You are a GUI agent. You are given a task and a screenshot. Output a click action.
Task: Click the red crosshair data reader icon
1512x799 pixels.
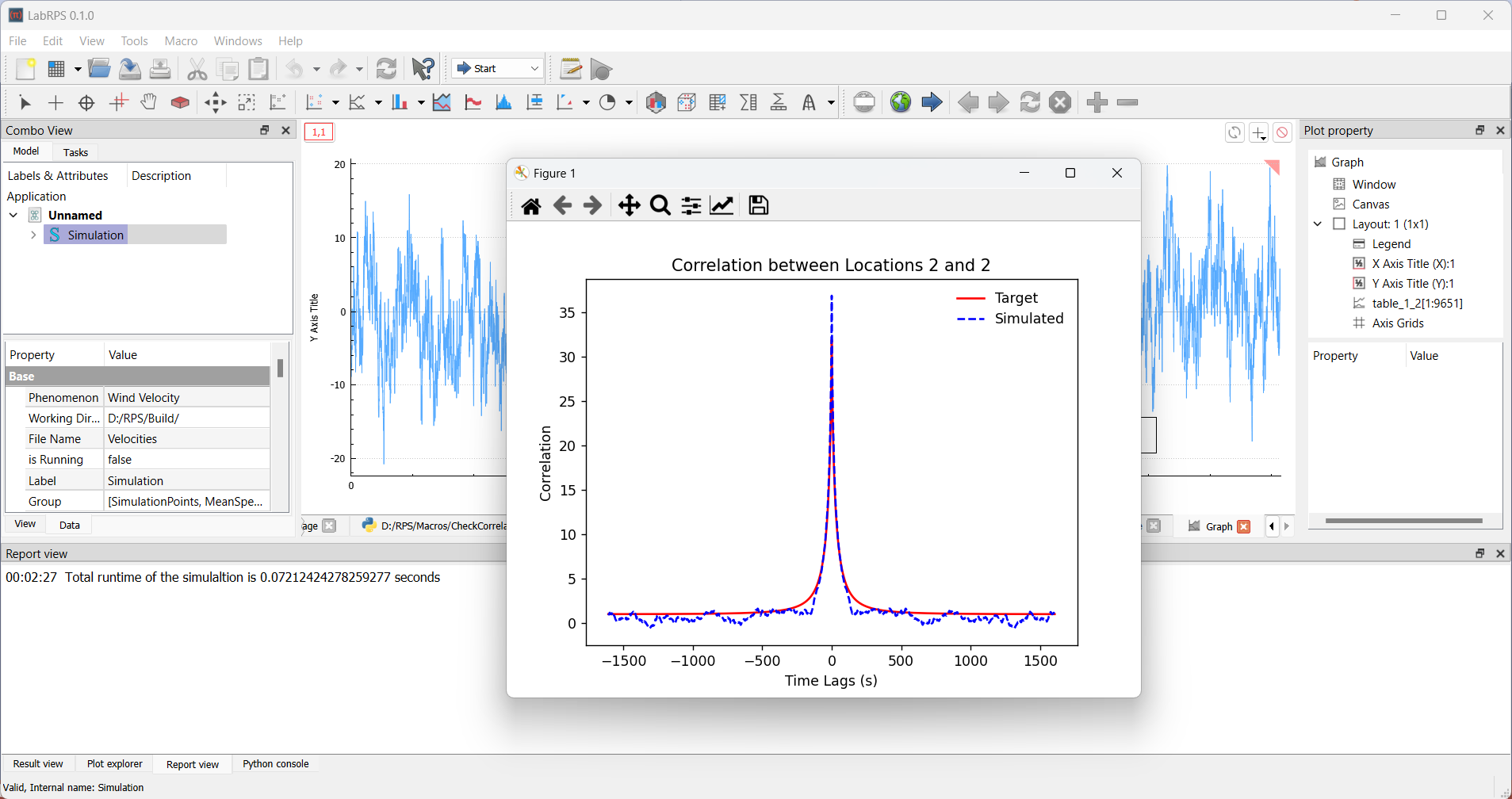pos(118,102)
